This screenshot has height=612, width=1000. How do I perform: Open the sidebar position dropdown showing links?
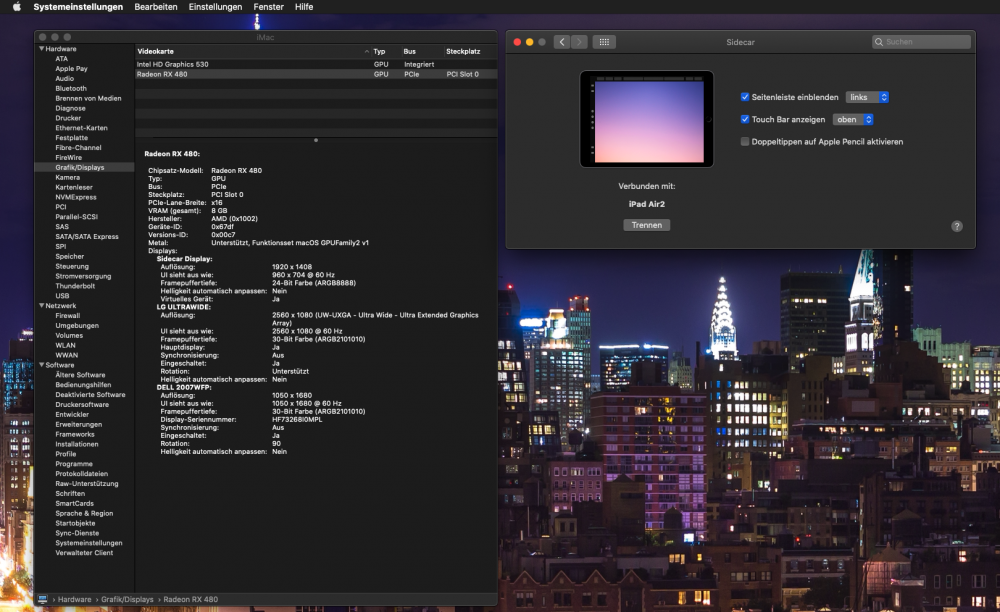[x=867, y=97]
